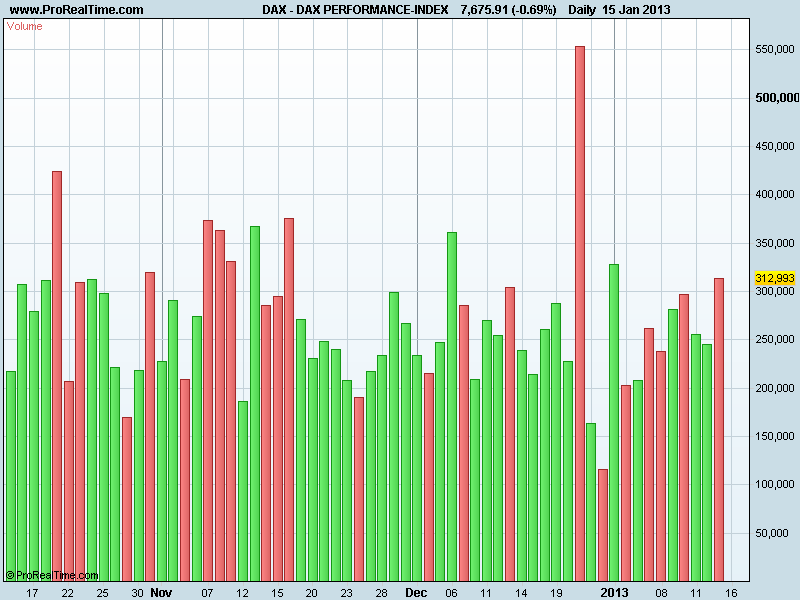Click the 23 date label on x-axis

[346, 593]
